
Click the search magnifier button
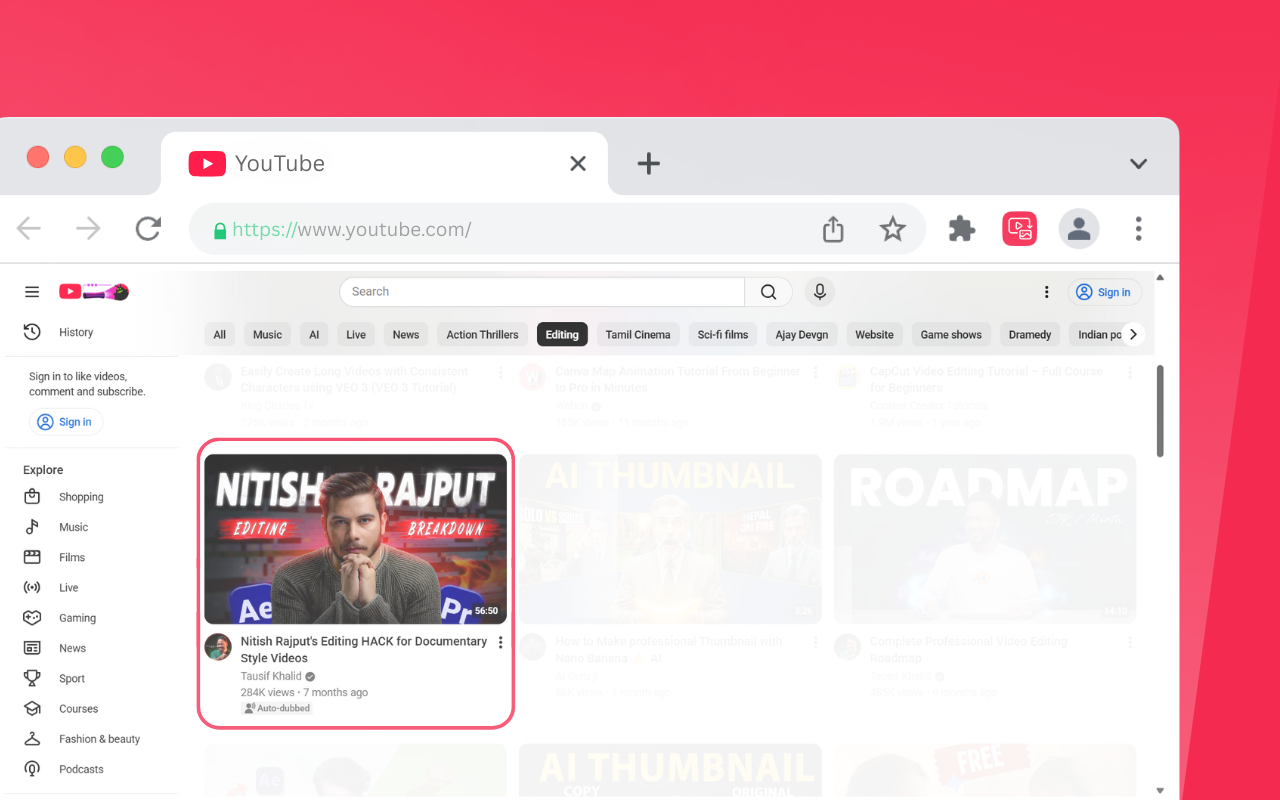[x=768, y=292]
